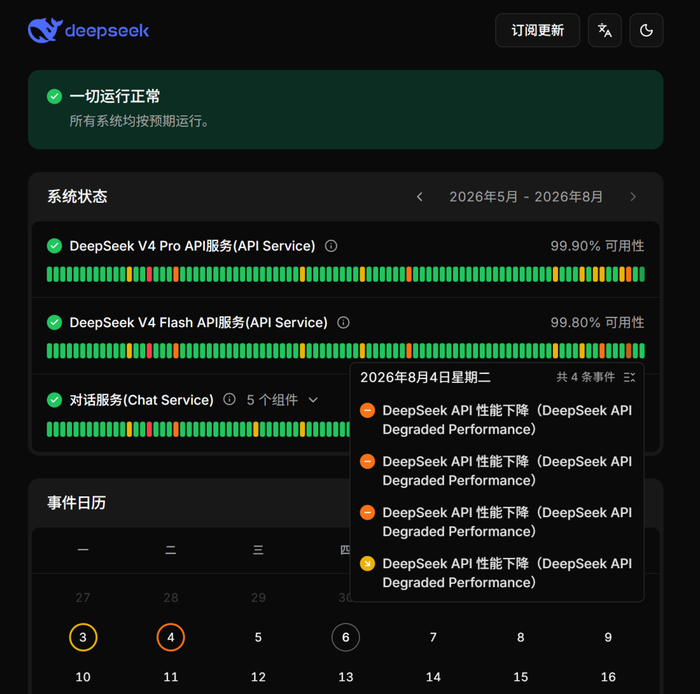Select calendar day 16
This screenshot has width=700, height=694.
608,677
